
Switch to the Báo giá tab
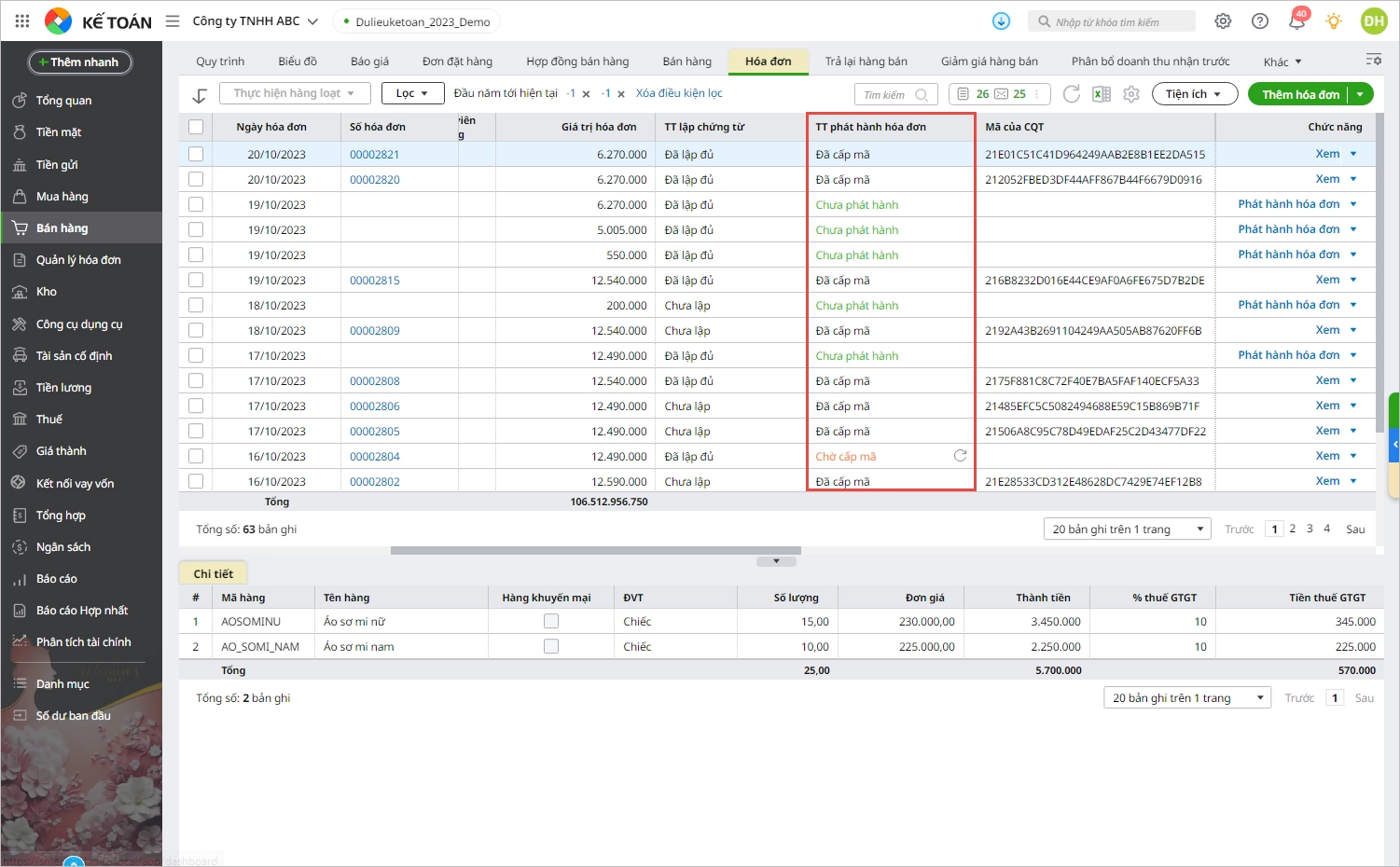[369, 62]
